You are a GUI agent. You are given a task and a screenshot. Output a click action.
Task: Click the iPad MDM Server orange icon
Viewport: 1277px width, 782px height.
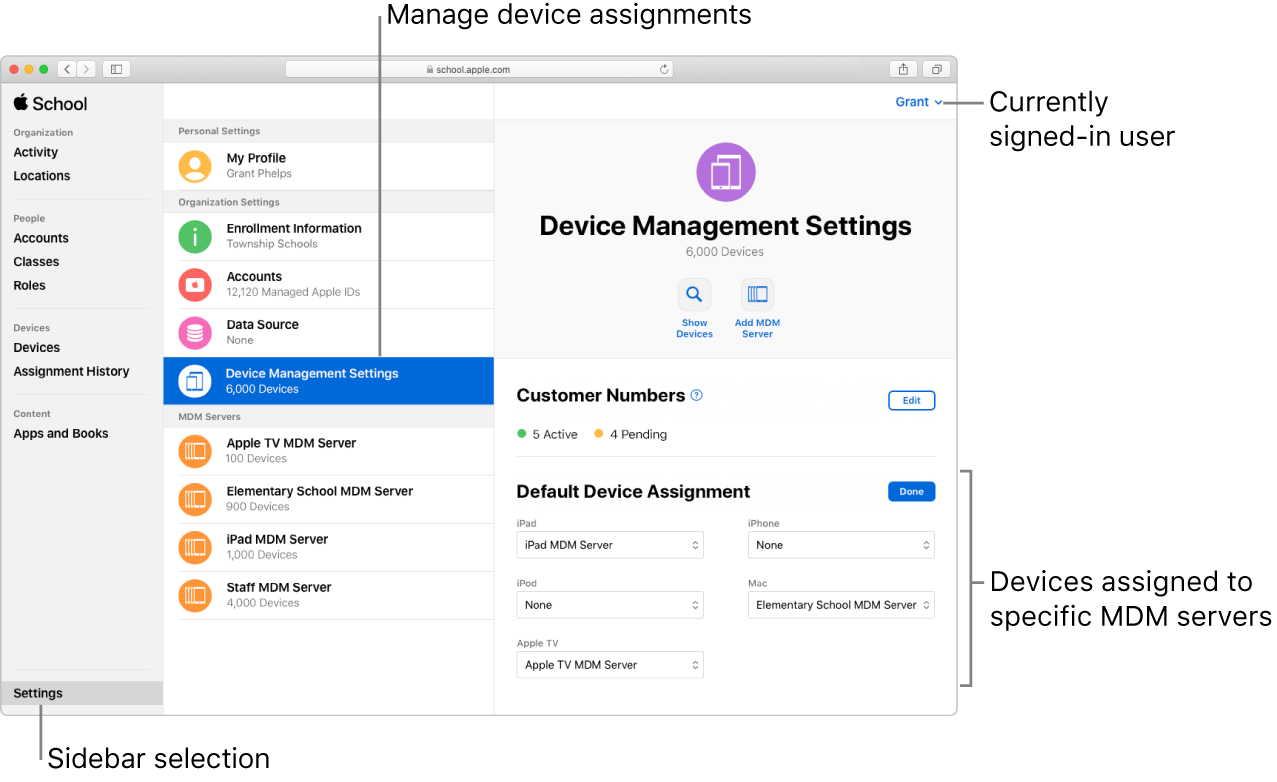pyautogui.click(x=195, y=547)
